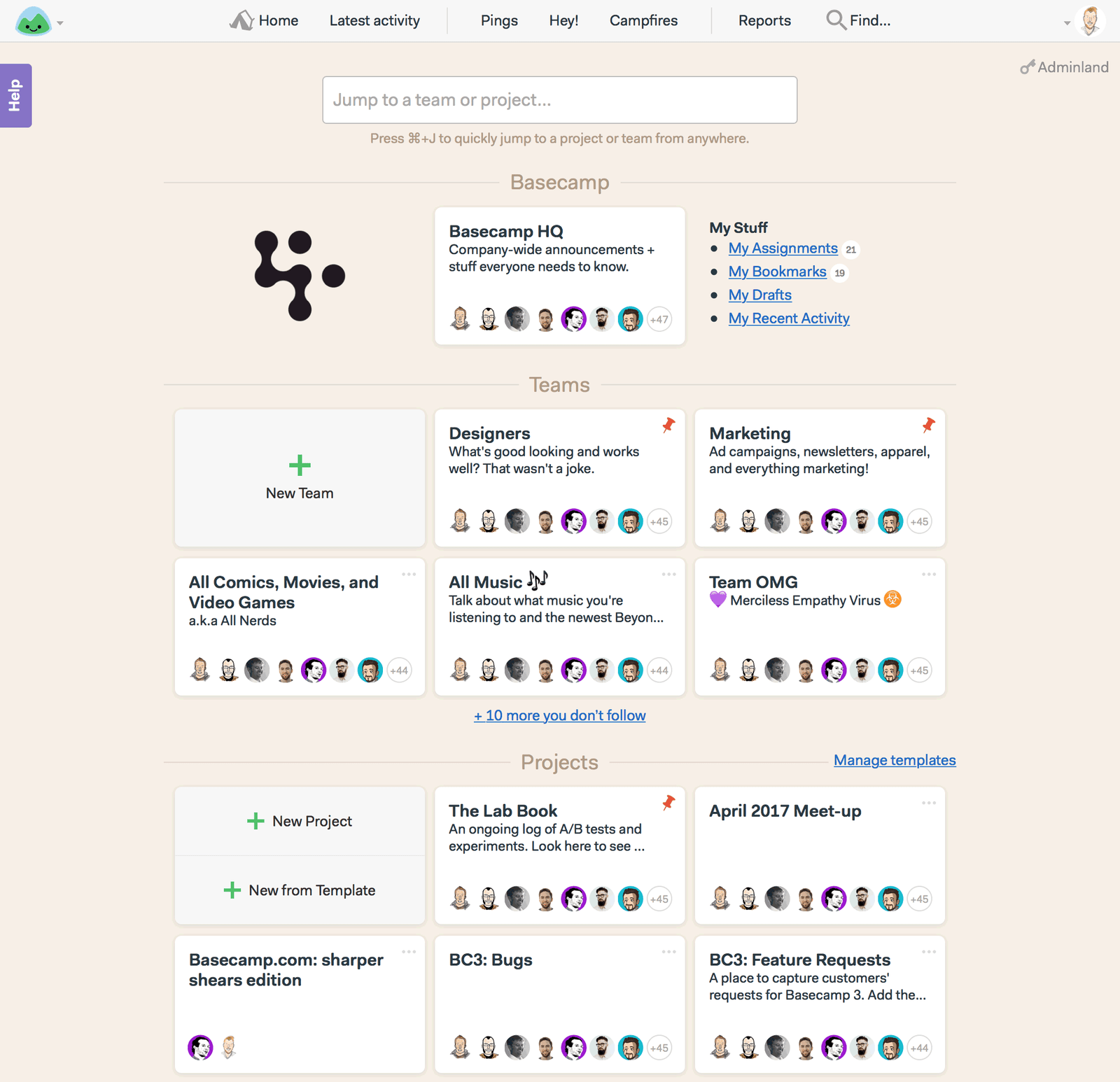Open the dropdown arrow beside the Basecamp logo
1120x1082 pixels.
point(60,23)
